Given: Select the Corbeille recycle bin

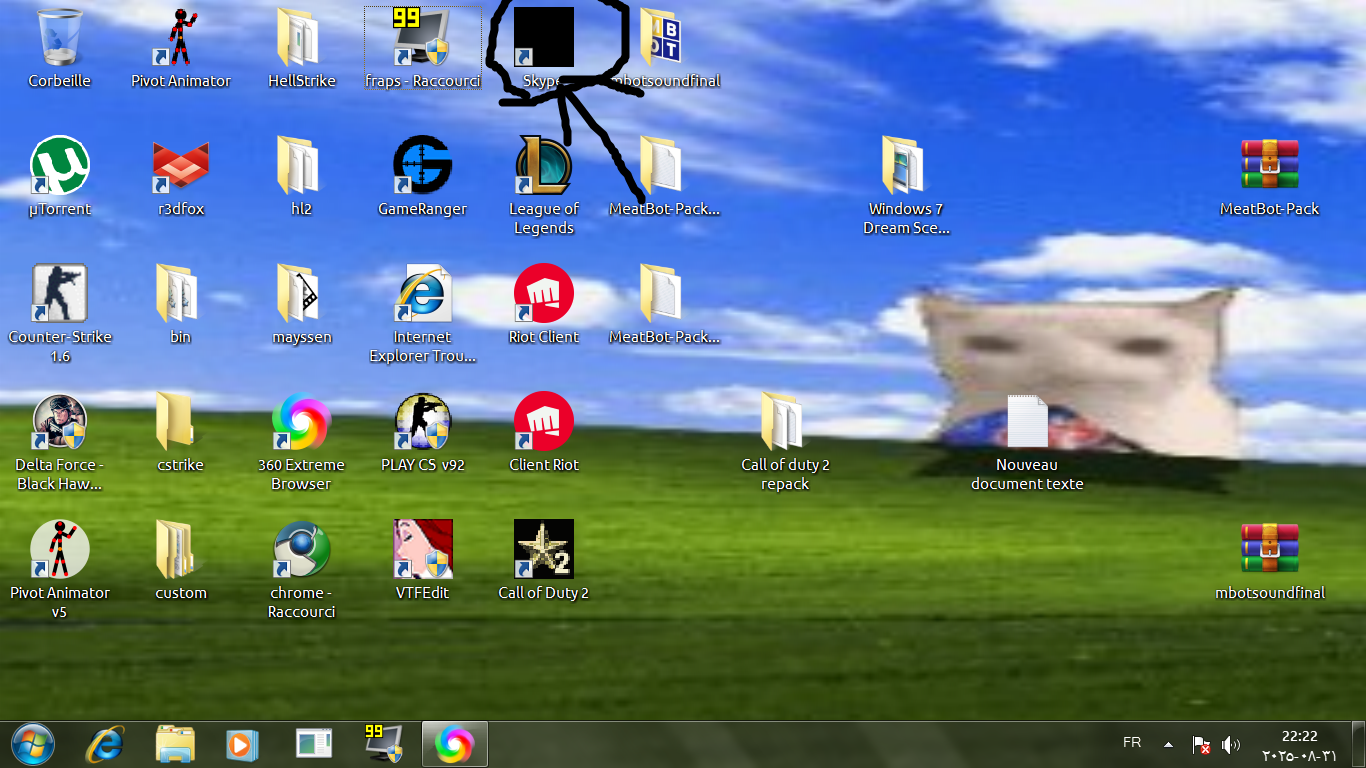Looking at the screenshot, I should pyautogui.click(x=60, y=38).
